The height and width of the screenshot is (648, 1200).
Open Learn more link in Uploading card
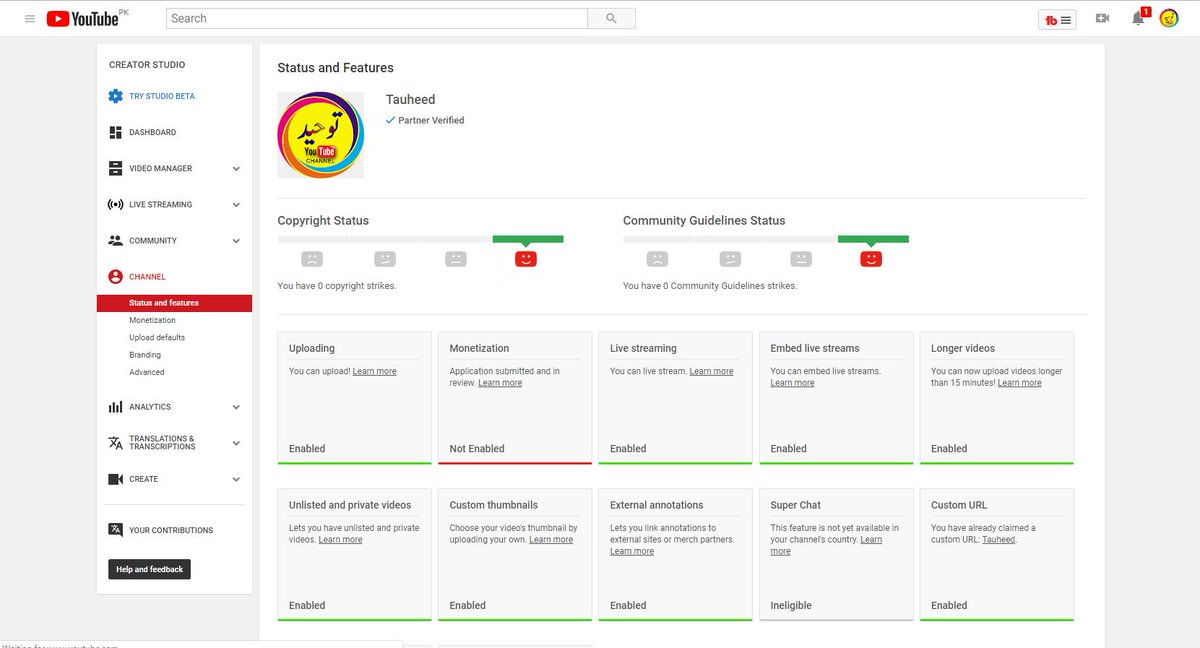coord(374,371)
